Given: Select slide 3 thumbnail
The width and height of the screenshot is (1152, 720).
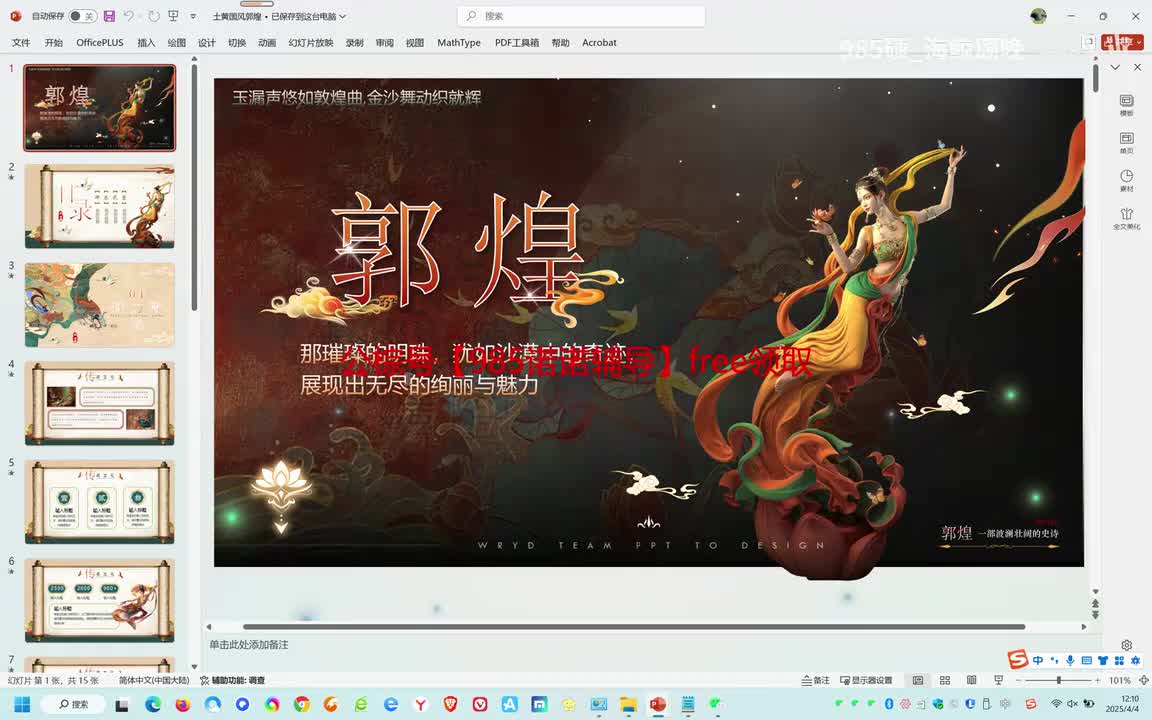Looking at the screenshot, I should 100,305.
